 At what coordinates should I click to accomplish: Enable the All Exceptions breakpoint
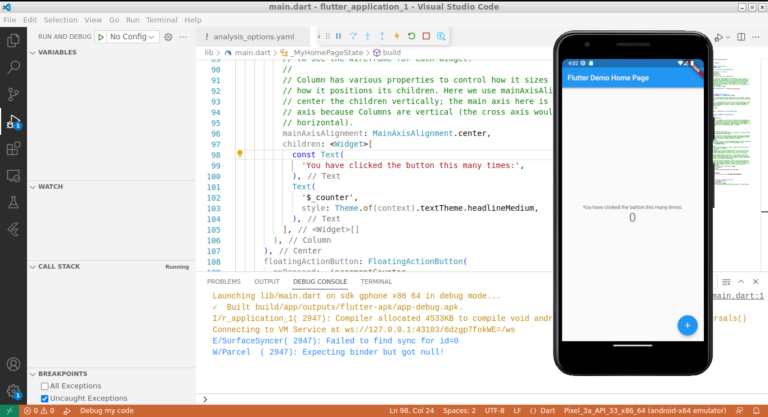tap(45, 386)
